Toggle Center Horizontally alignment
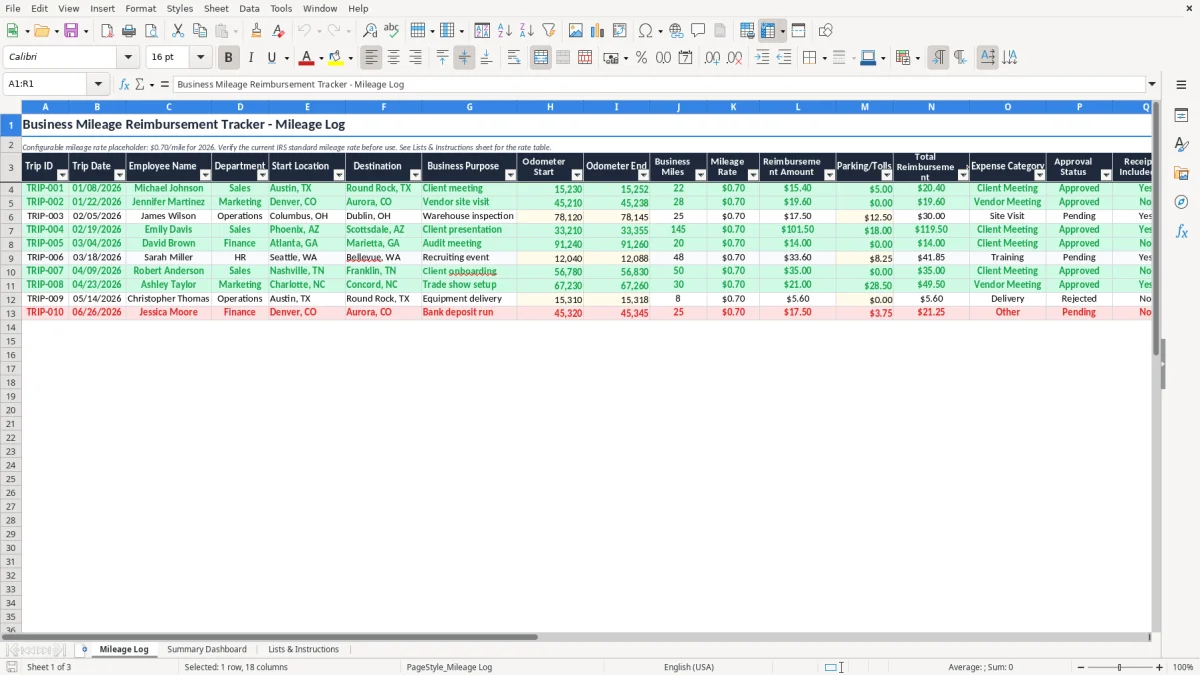 (x=394, y=58)
